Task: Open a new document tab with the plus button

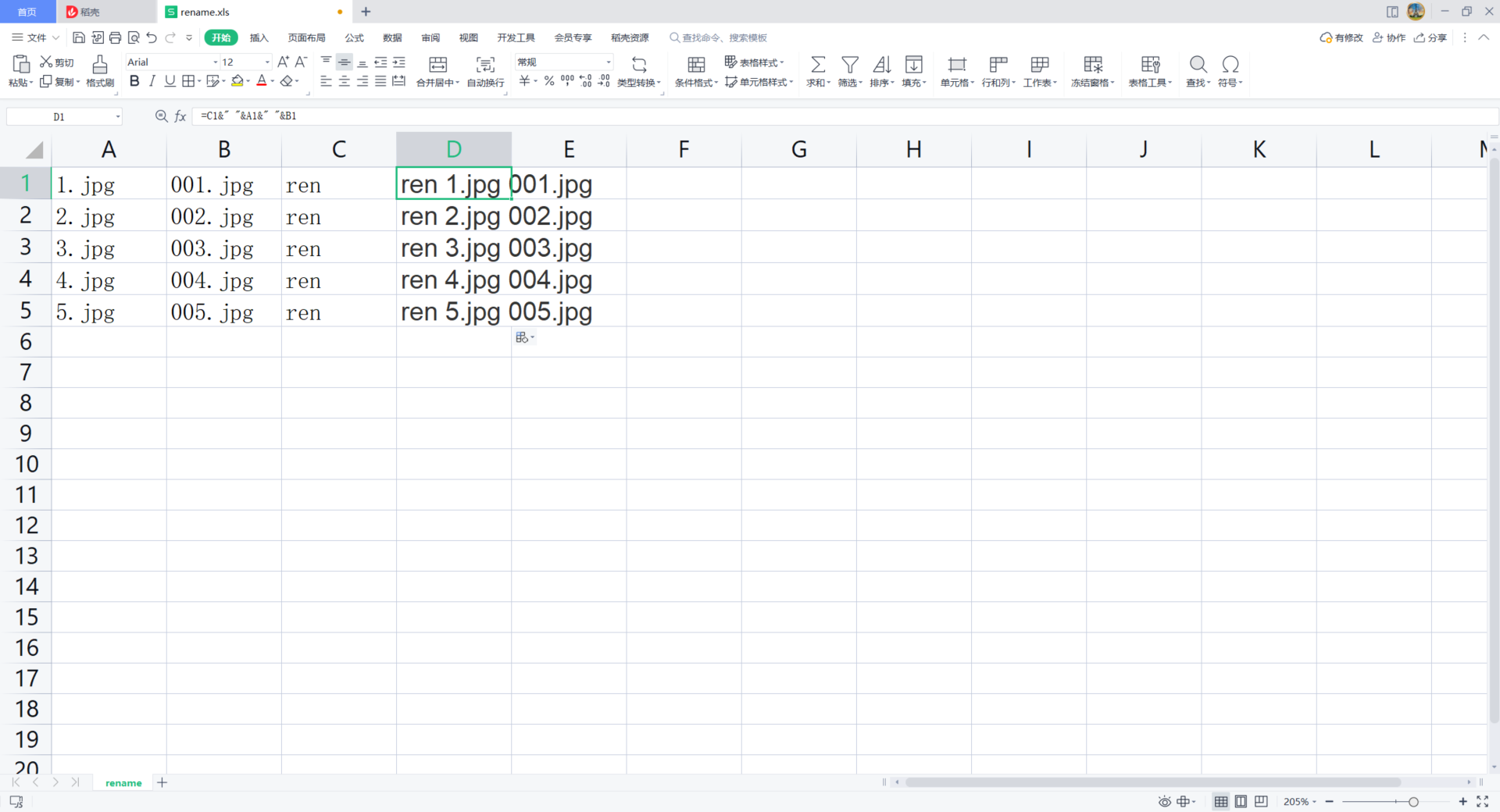Action: coord(366,12)
